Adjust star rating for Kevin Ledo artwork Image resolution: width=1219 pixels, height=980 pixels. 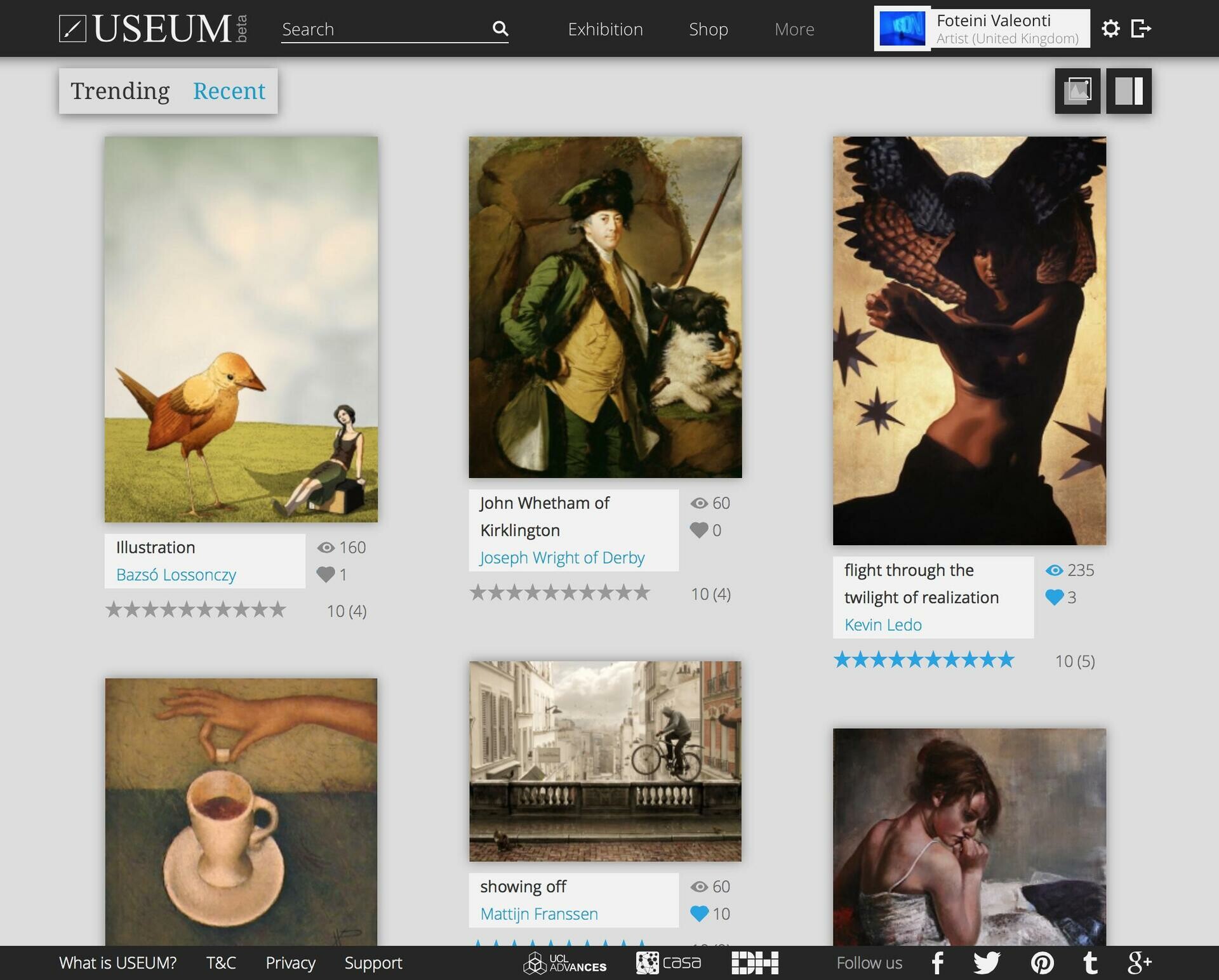(924, 660)
